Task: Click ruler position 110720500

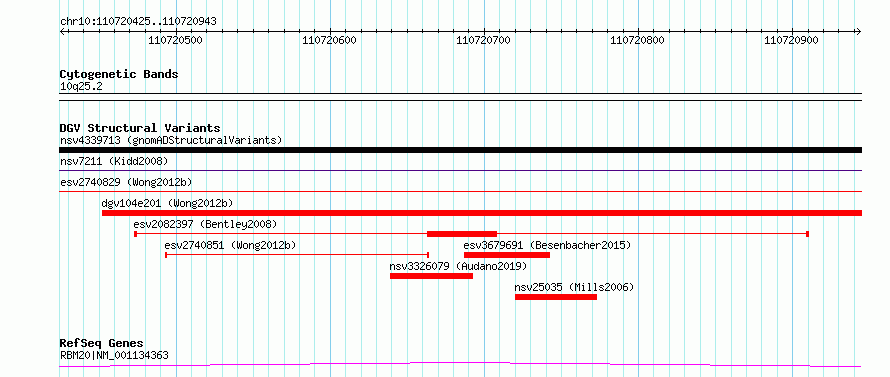Action: click(175, 41)
